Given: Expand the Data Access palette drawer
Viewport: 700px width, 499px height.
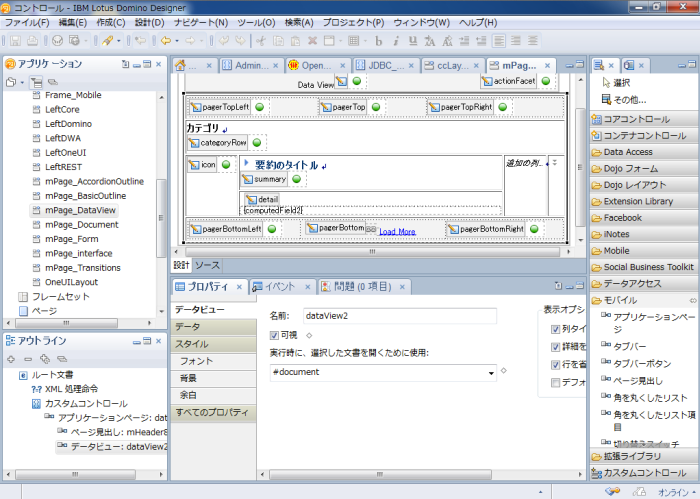Looking at the screenshot, I should point(643,152).
